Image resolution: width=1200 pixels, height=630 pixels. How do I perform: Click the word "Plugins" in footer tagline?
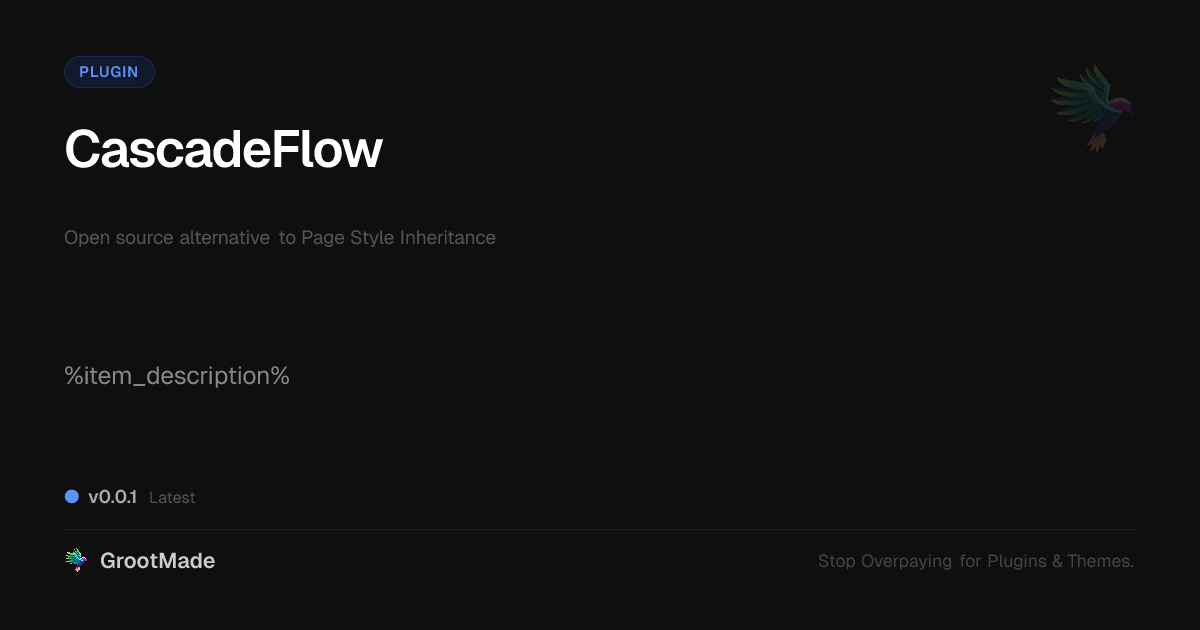coord(1017,562)
